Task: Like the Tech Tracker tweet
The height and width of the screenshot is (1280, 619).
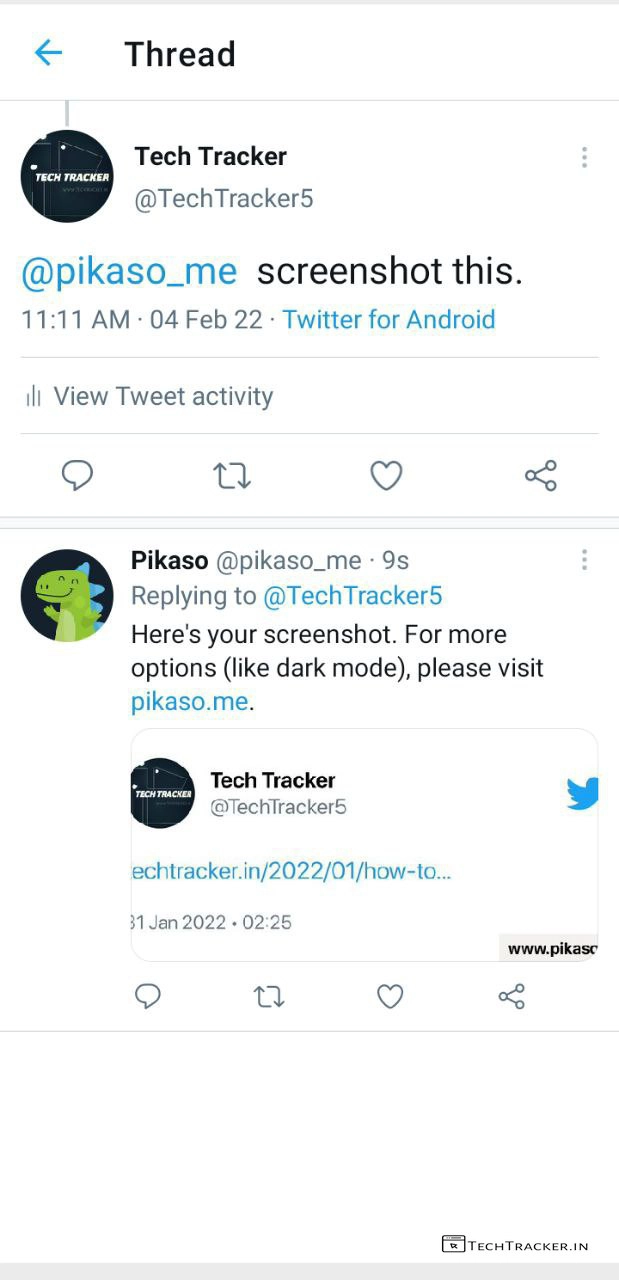Action: (x=386, y=476)
